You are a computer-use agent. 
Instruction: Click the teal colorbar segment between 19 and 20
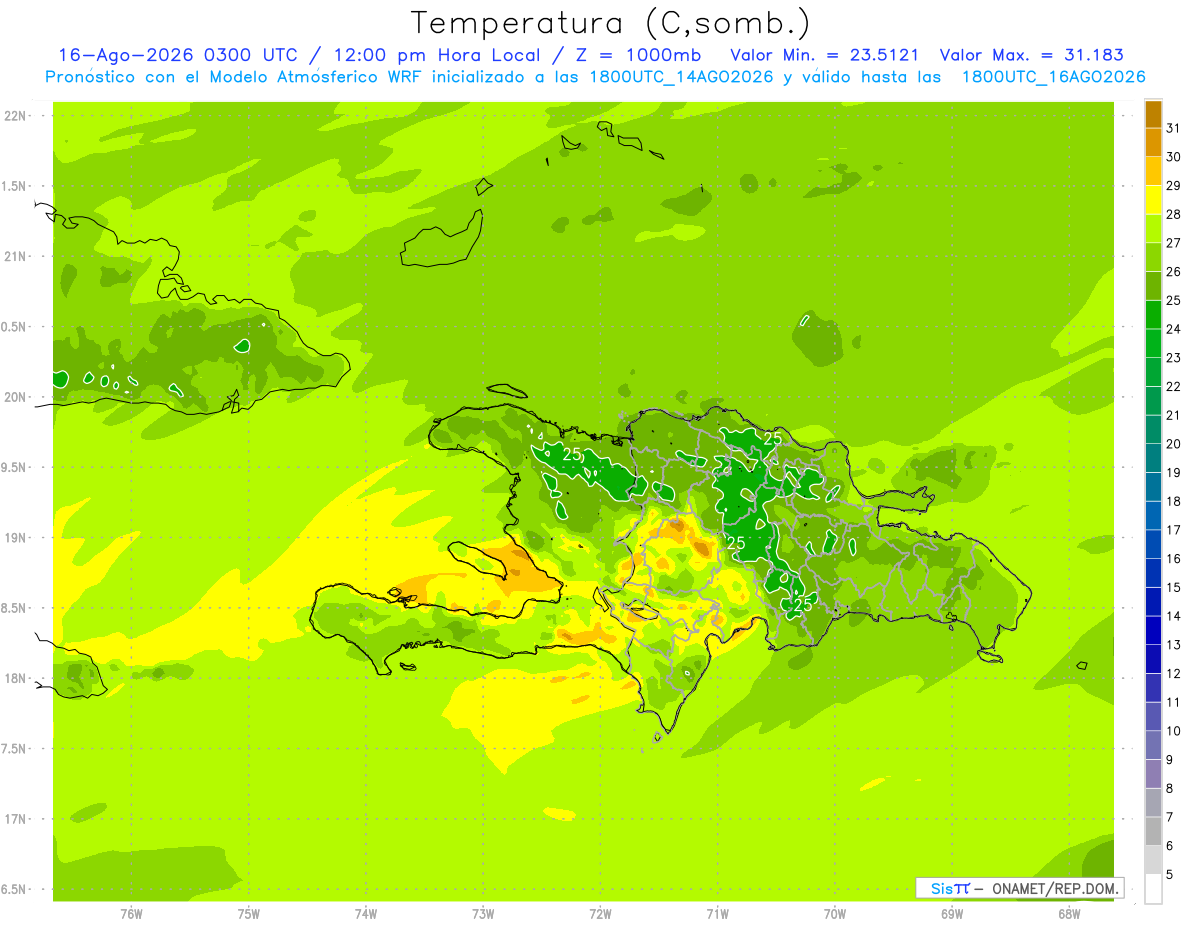coord(1153,458)
